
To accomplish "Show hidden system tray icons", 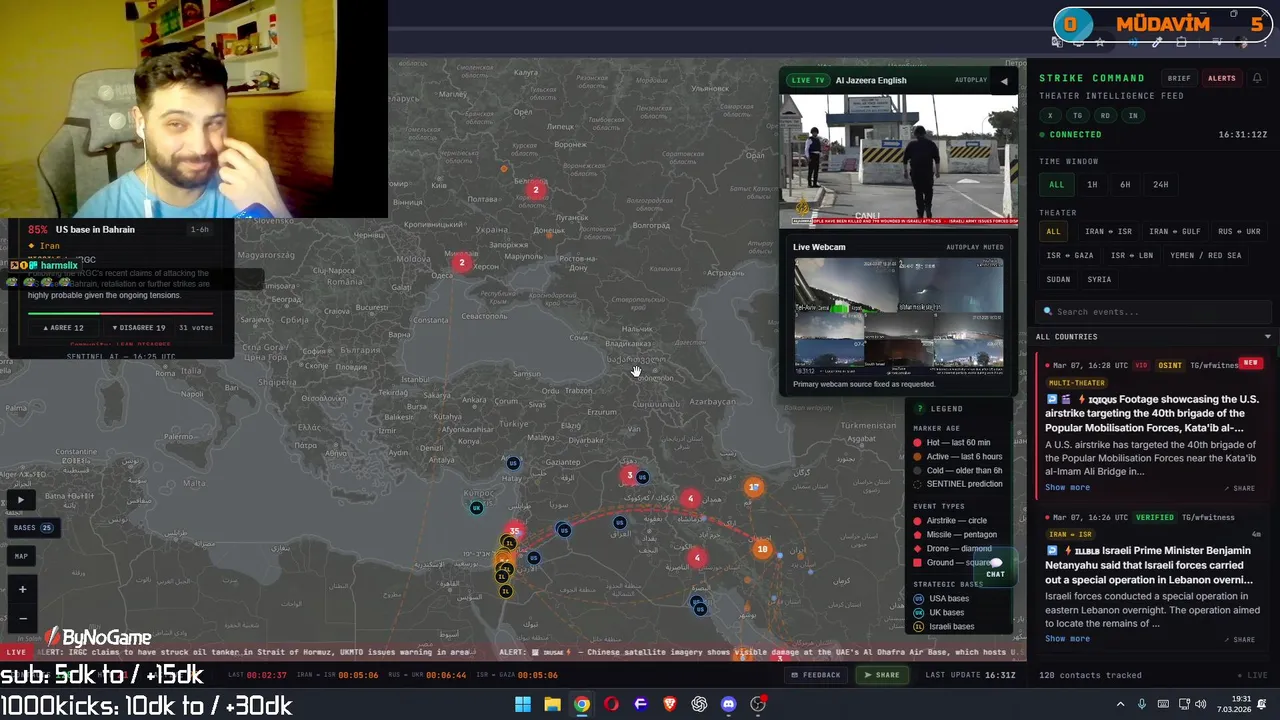I will [x=1120, y=704].
